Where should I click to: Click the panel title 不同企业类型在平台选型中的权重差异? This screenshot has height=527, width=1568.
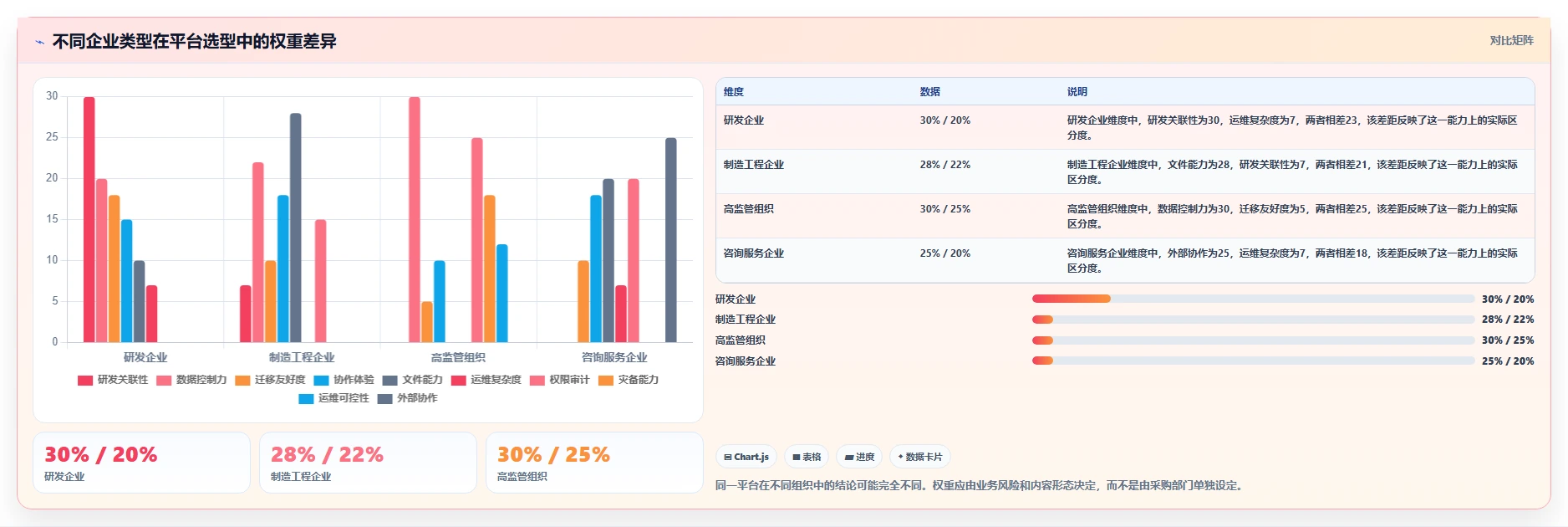coord(195,41)
